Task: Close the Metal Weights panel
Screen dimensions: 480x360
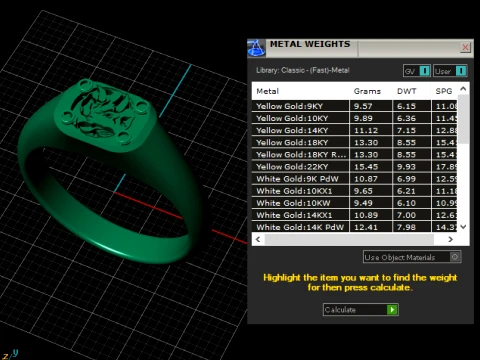Action: click(465, 47)
